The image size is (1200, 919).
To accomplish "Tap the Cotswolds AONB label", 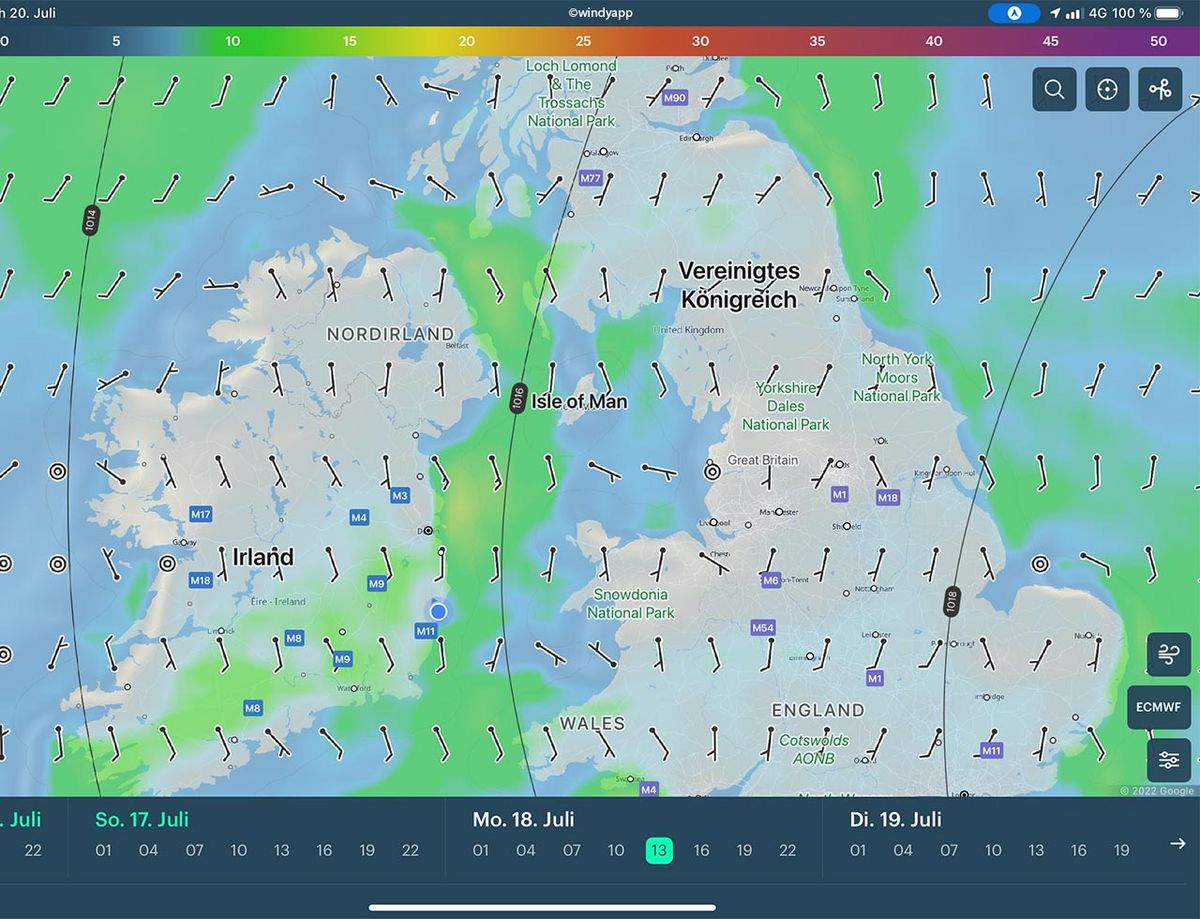I will coord(814,749).
